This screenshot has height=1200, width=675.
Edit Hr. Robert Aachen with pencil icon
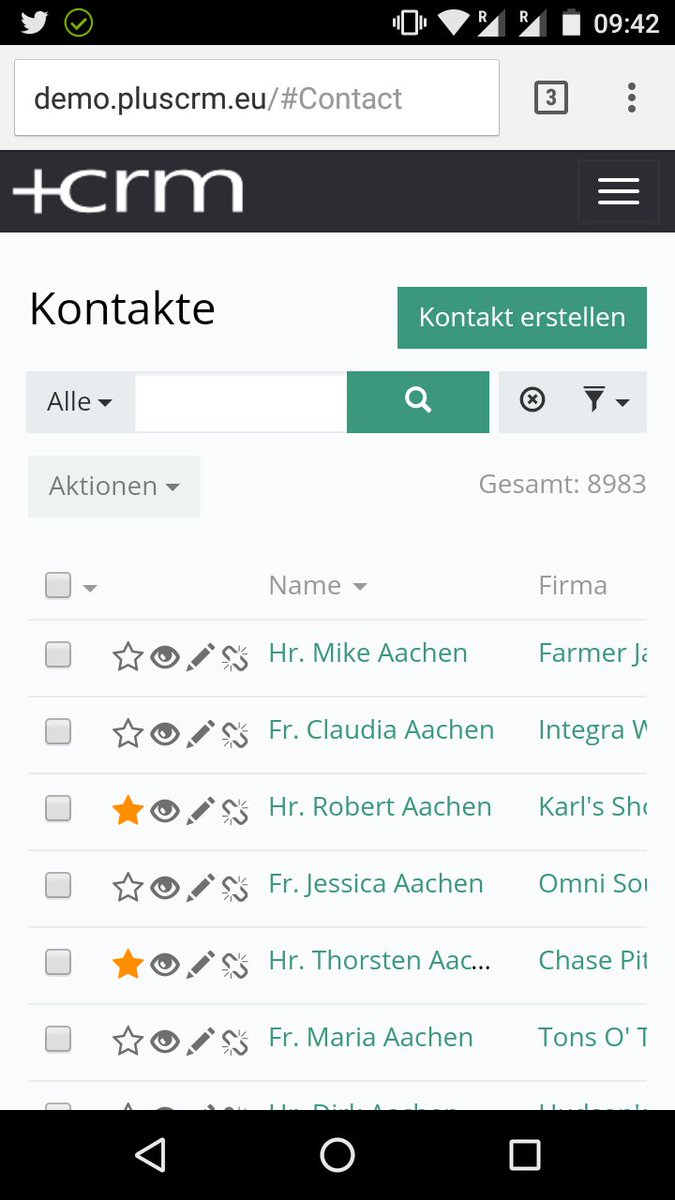[200, 811]
